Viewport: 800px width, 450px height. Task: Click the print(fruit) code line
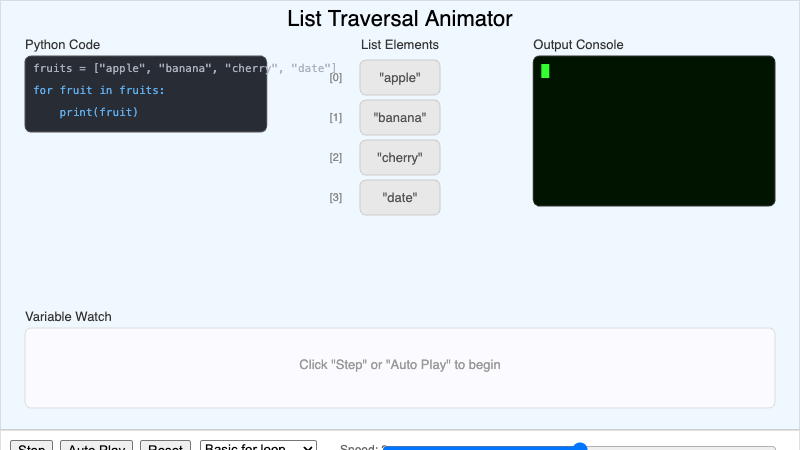point(98,112)
